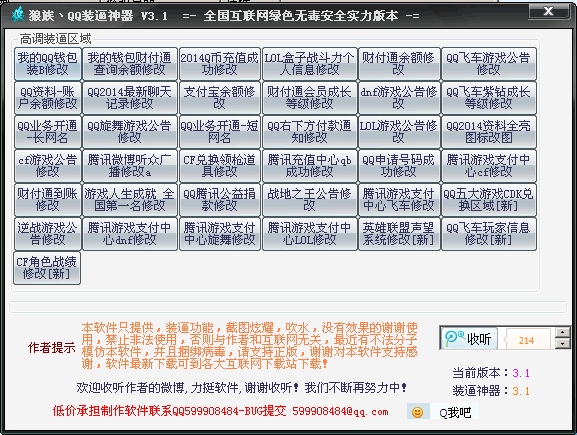Viewport: 577px width, 435px height.
Task: Click the 作者提示 label
Action: 52,348
